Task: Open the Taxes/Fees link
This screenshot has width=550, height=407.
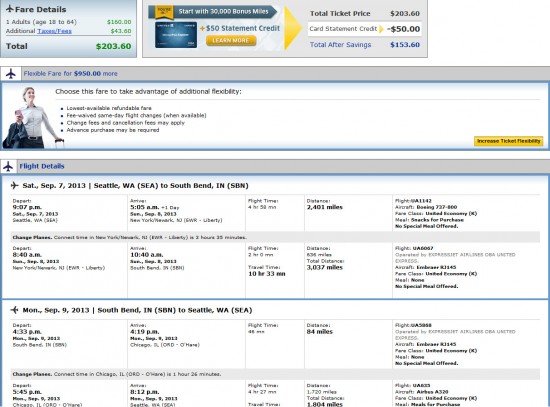Action: click(x=54, y=31)
